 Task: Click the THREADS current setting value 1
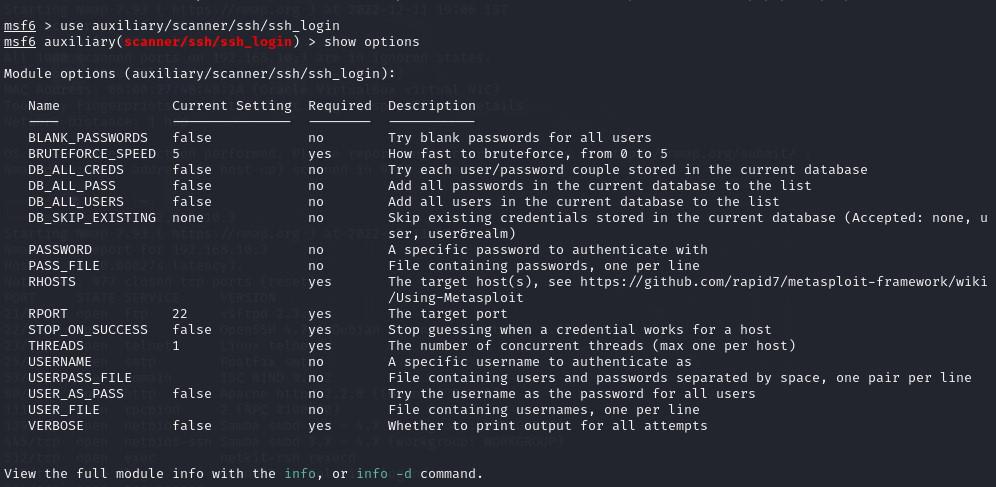pos(176,346)
